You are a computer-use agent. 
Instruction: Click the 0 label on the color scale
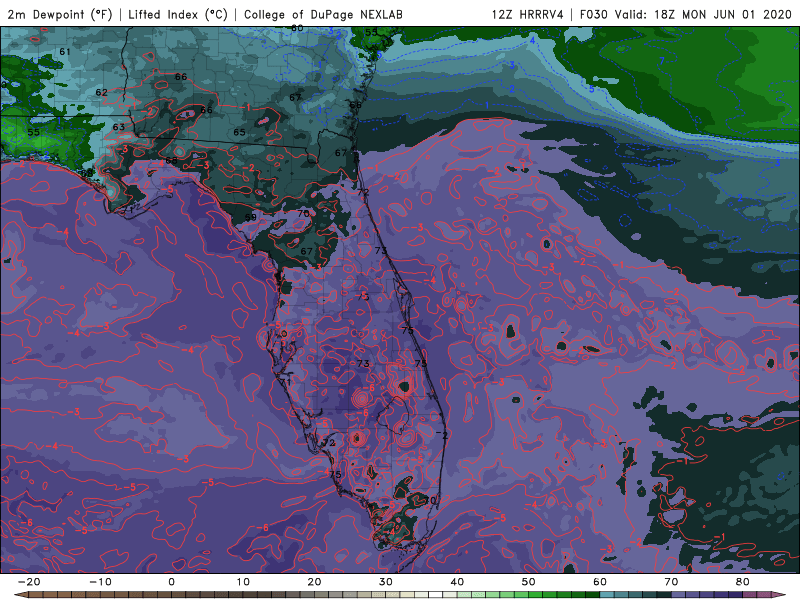[x=171, y=582]
